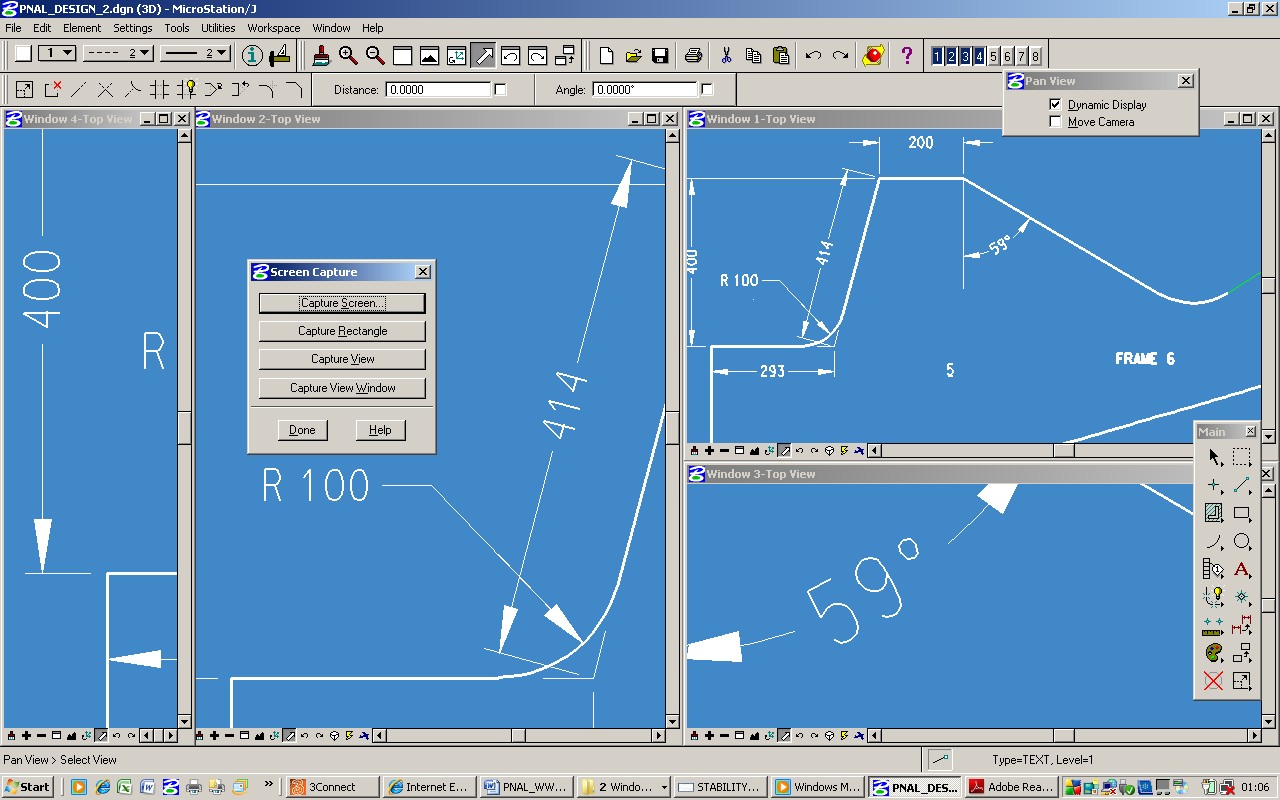Expand the dashed line style dropdown
This screenshot has width=1280, height=800.
[117, 53]
